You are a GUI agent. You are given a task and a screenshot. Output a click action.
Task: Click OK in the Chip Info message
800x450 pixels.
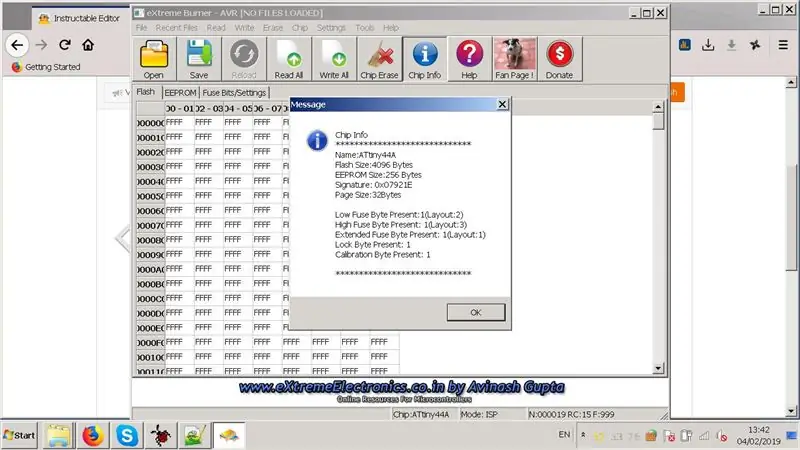point(476,312)
